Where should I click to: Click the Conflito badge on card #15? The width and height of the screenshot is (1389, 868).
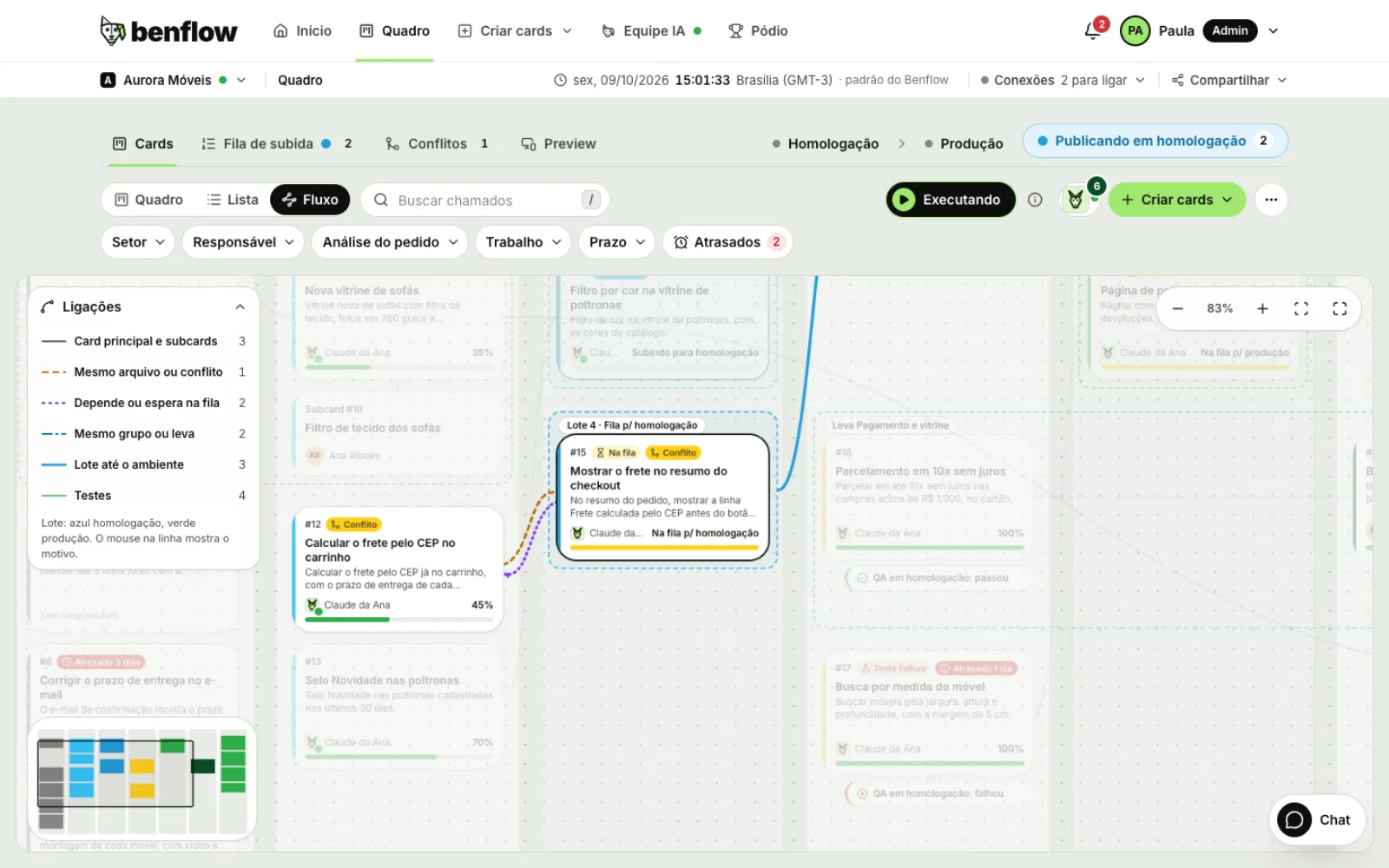[x=673, y=452]
